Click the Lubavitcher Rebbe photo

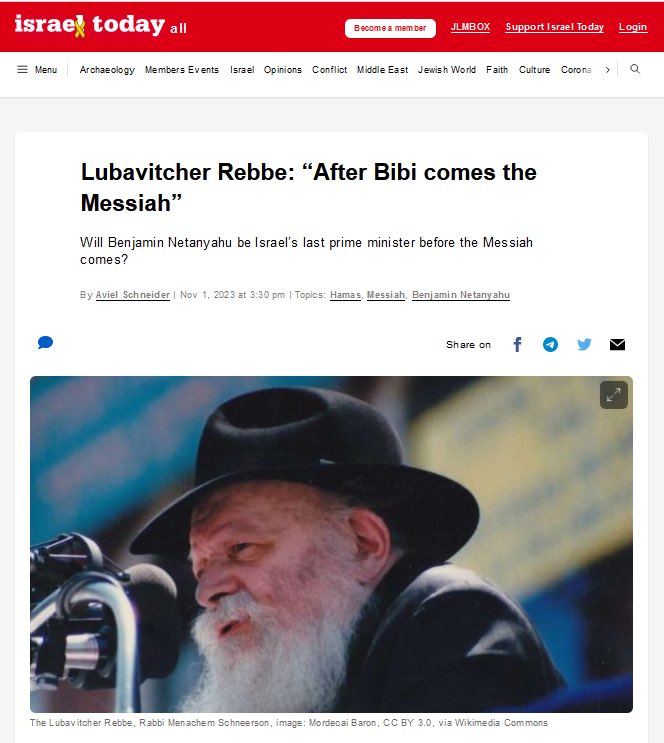(x=331, y=544)
